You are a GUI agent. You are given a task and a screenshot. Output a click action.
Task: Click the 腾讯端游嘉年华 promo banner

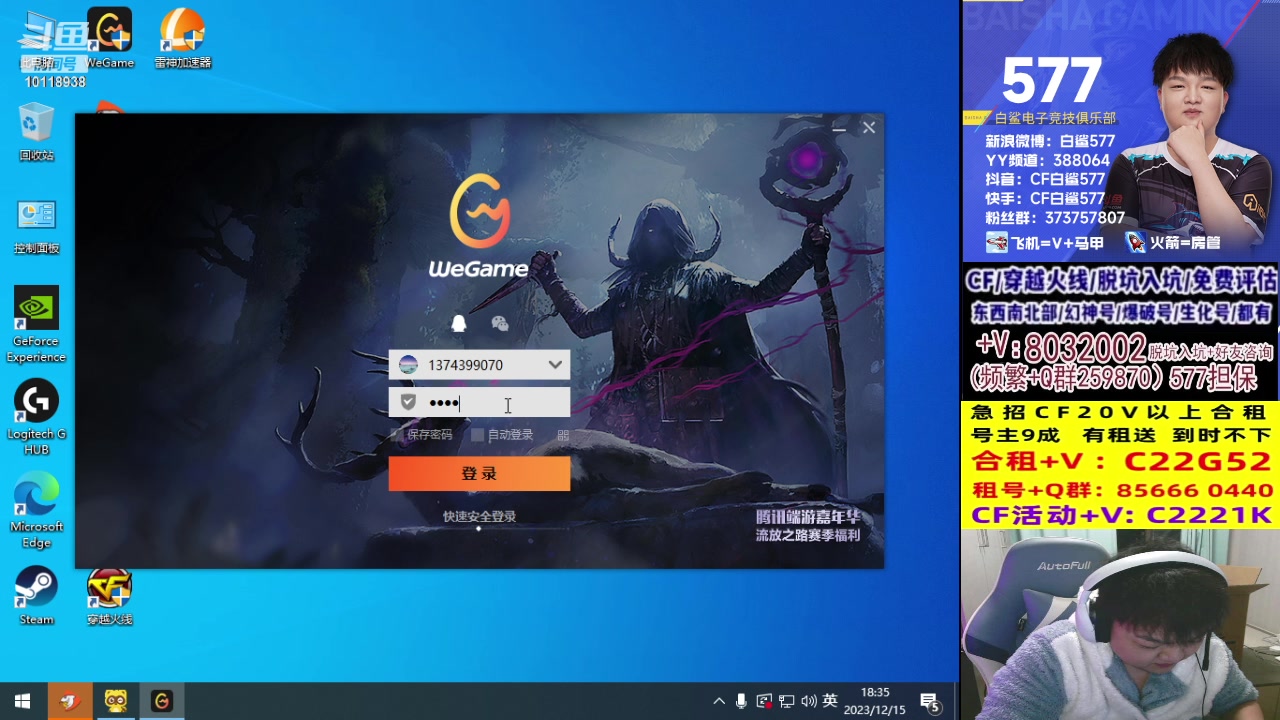[807, 526]
